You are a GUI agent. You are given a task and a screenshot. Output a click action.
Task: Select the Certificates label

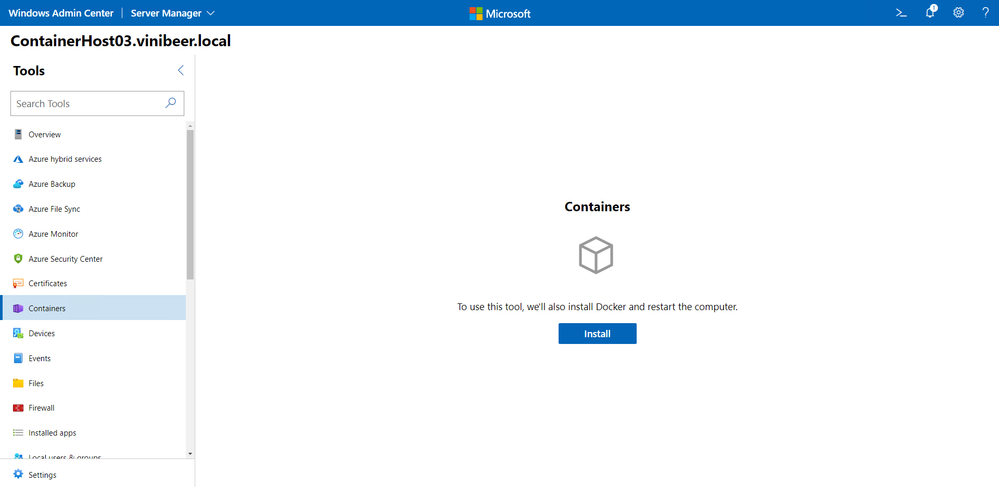48,283
